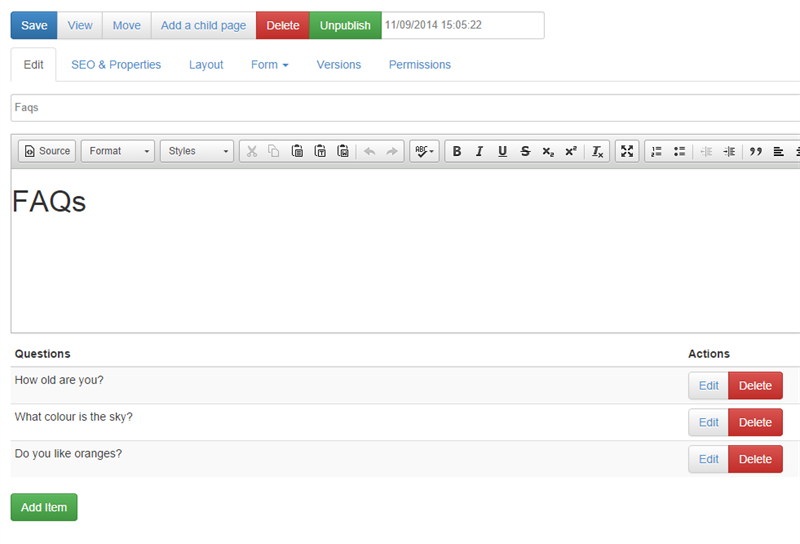The height and width of the screenshot is (544, 800).
Task: Insert a block quote
Action: tap(755, 151)
